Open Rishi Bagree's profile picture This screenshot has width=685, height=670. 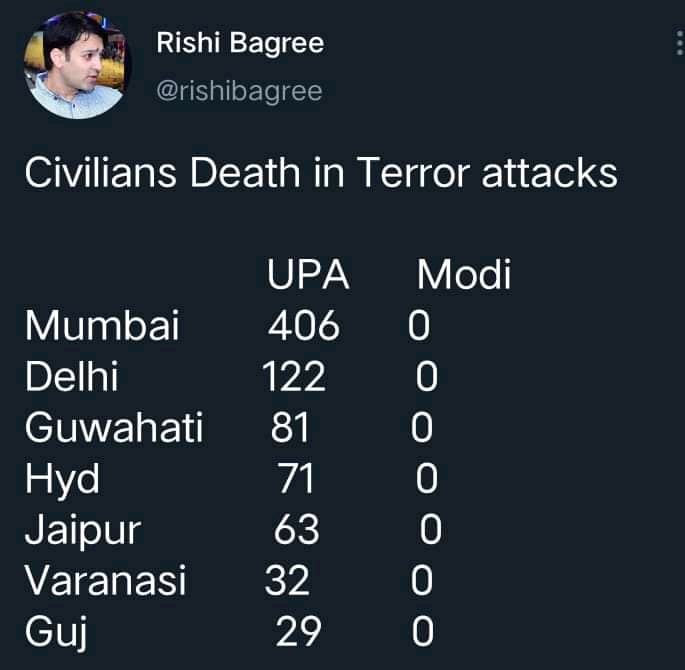click(75, 66)
